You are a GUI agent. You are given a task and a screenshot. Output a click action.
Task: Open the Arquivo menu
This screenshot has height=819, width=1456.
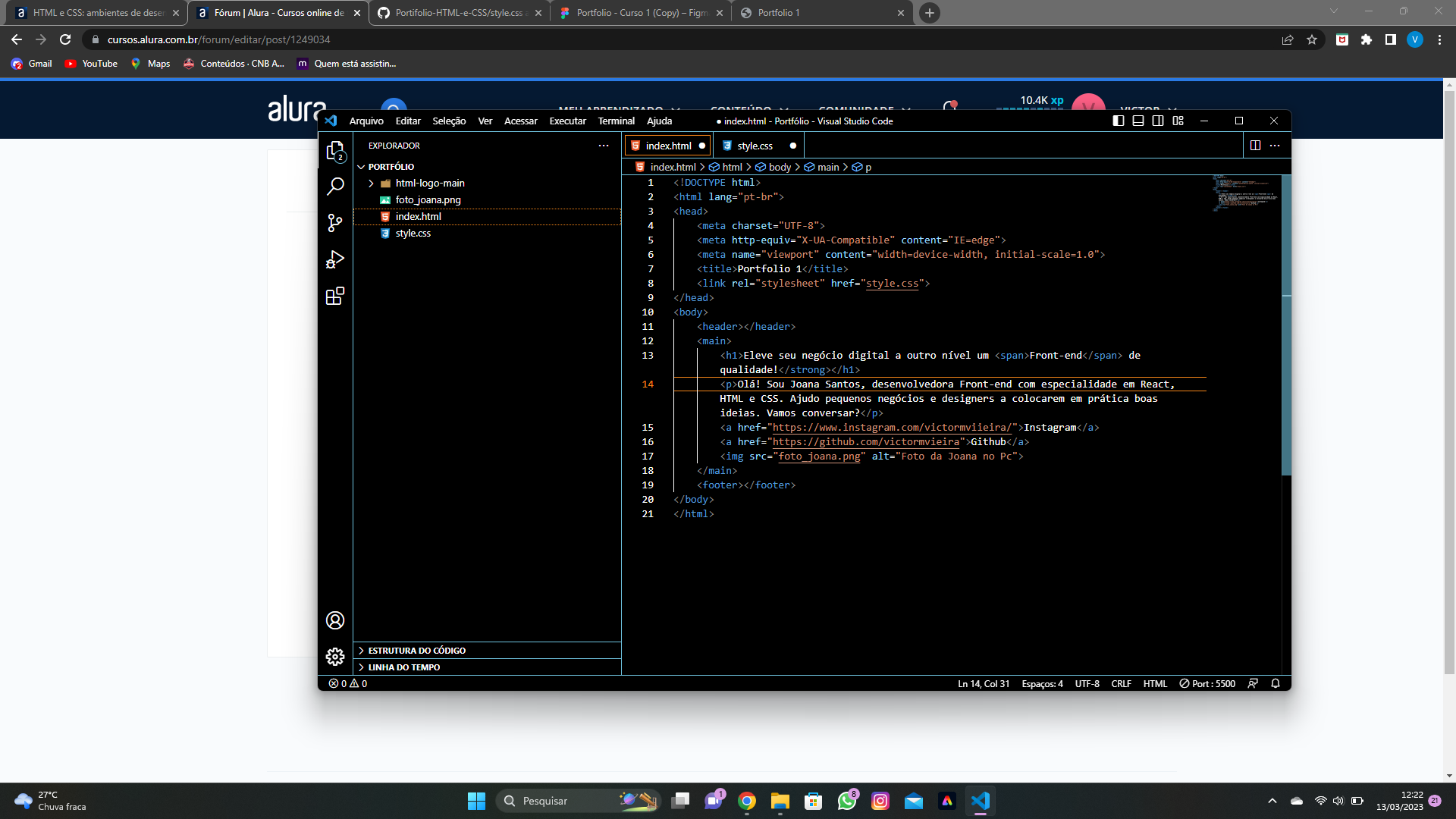pos(366,121)
